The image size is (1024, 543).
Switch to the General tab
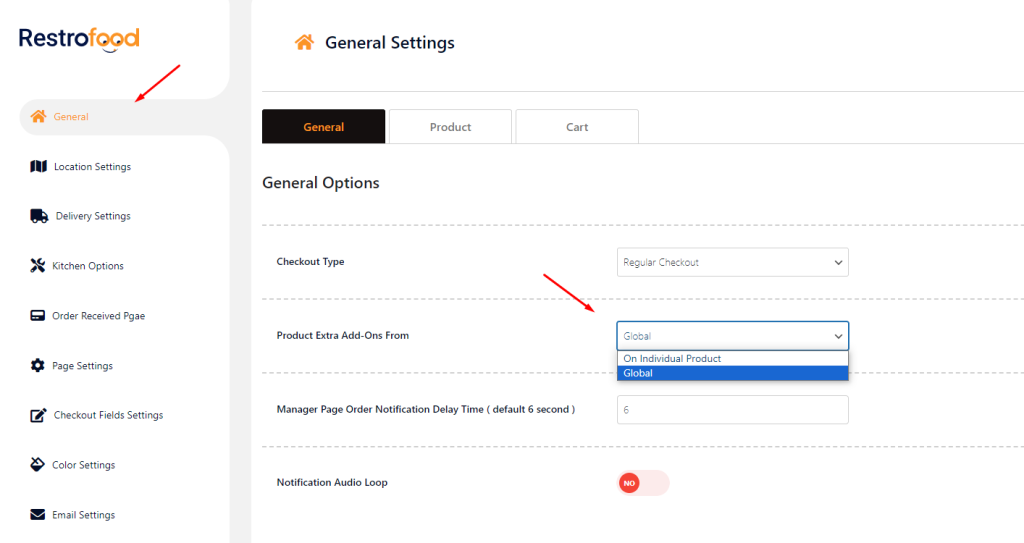pyautogui.click(x=323, y=127)
